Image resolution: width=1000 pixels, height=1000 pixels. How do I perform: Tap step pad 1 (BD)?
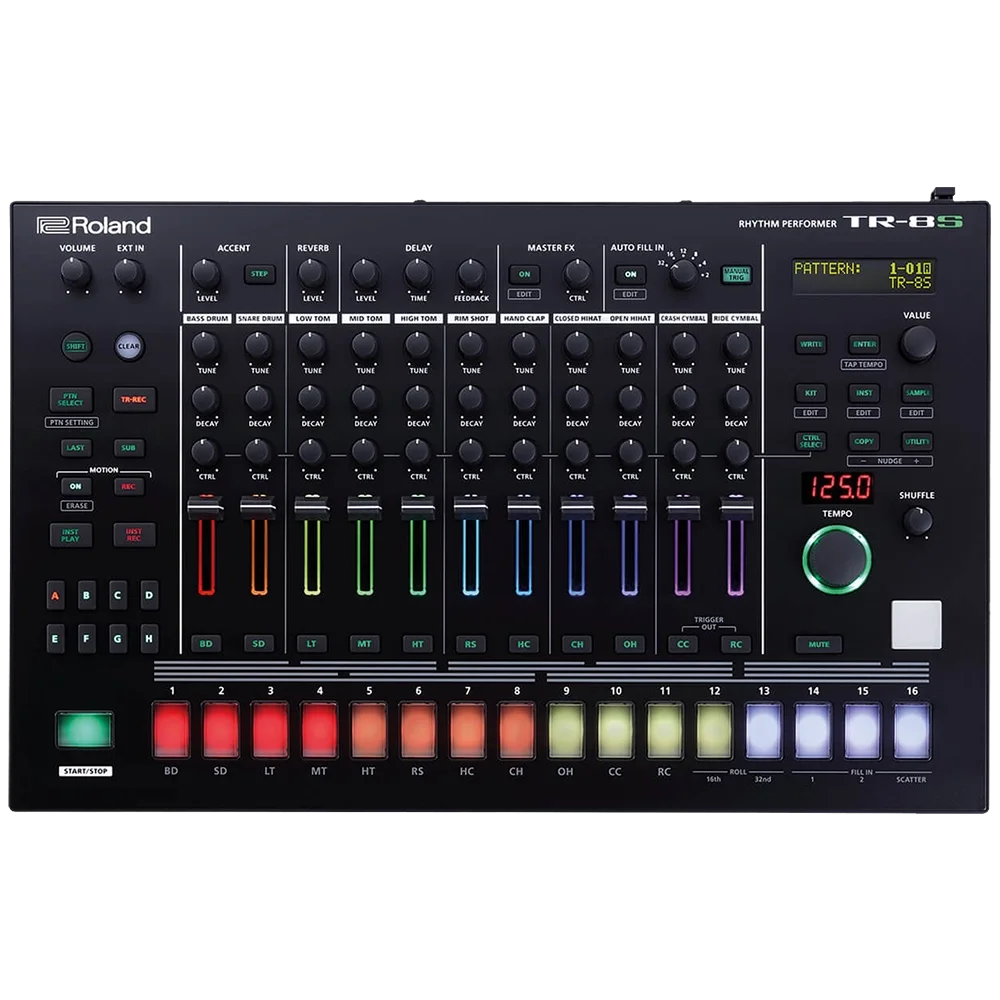point(172,730)
